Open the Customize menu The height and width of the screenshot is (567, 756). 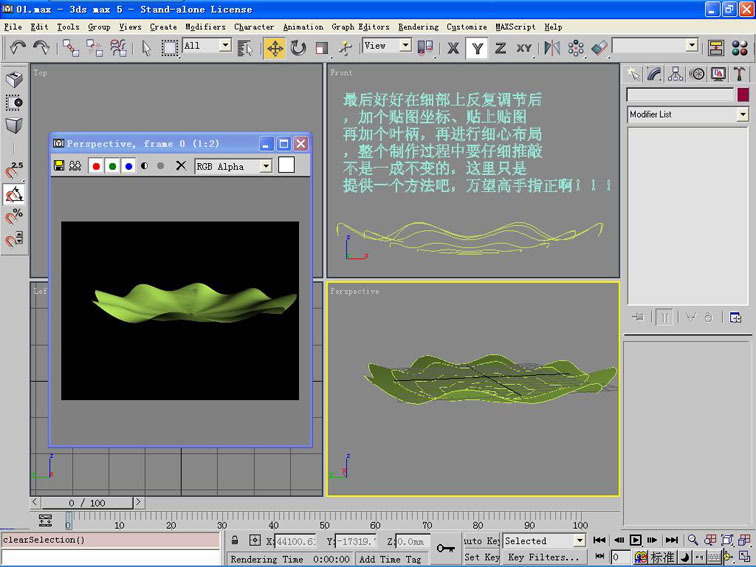466,27
